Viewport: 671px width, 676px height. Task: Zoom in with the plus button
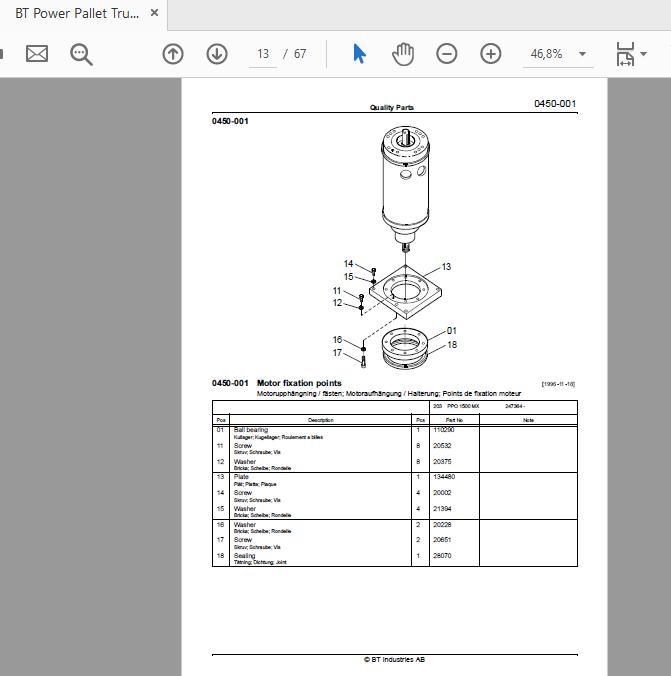(491, 54)
